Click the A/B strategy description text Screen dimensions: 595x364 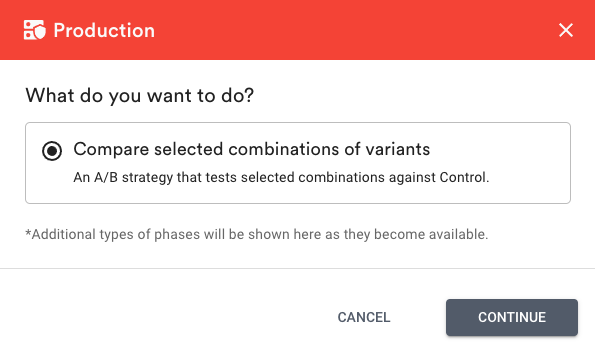[x=281, y=177]
